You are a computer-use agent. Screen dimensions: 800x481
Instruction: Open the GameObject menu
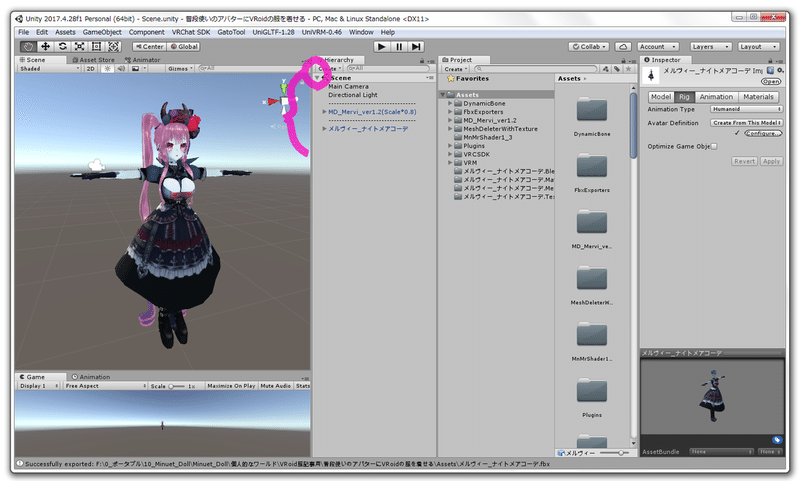point(102,32)
